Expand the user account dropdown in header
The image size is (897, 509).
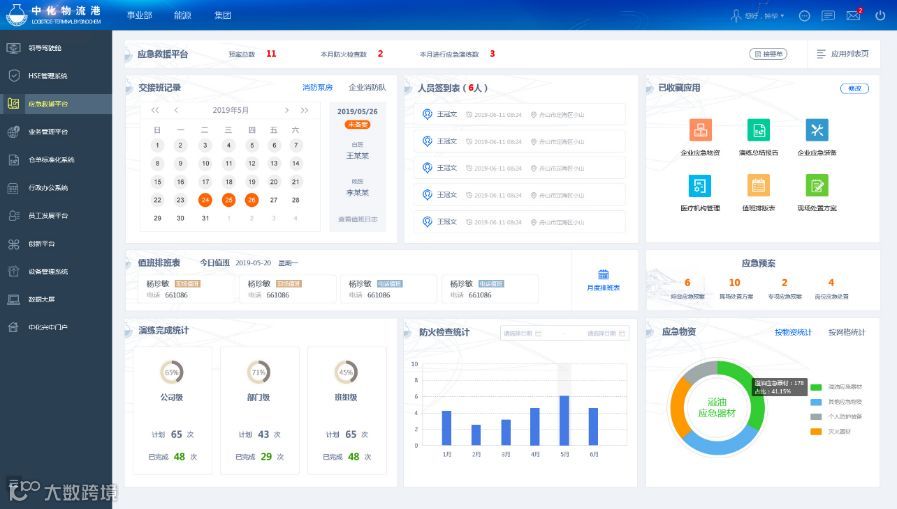pyautogui.click(x=758, y=16)
